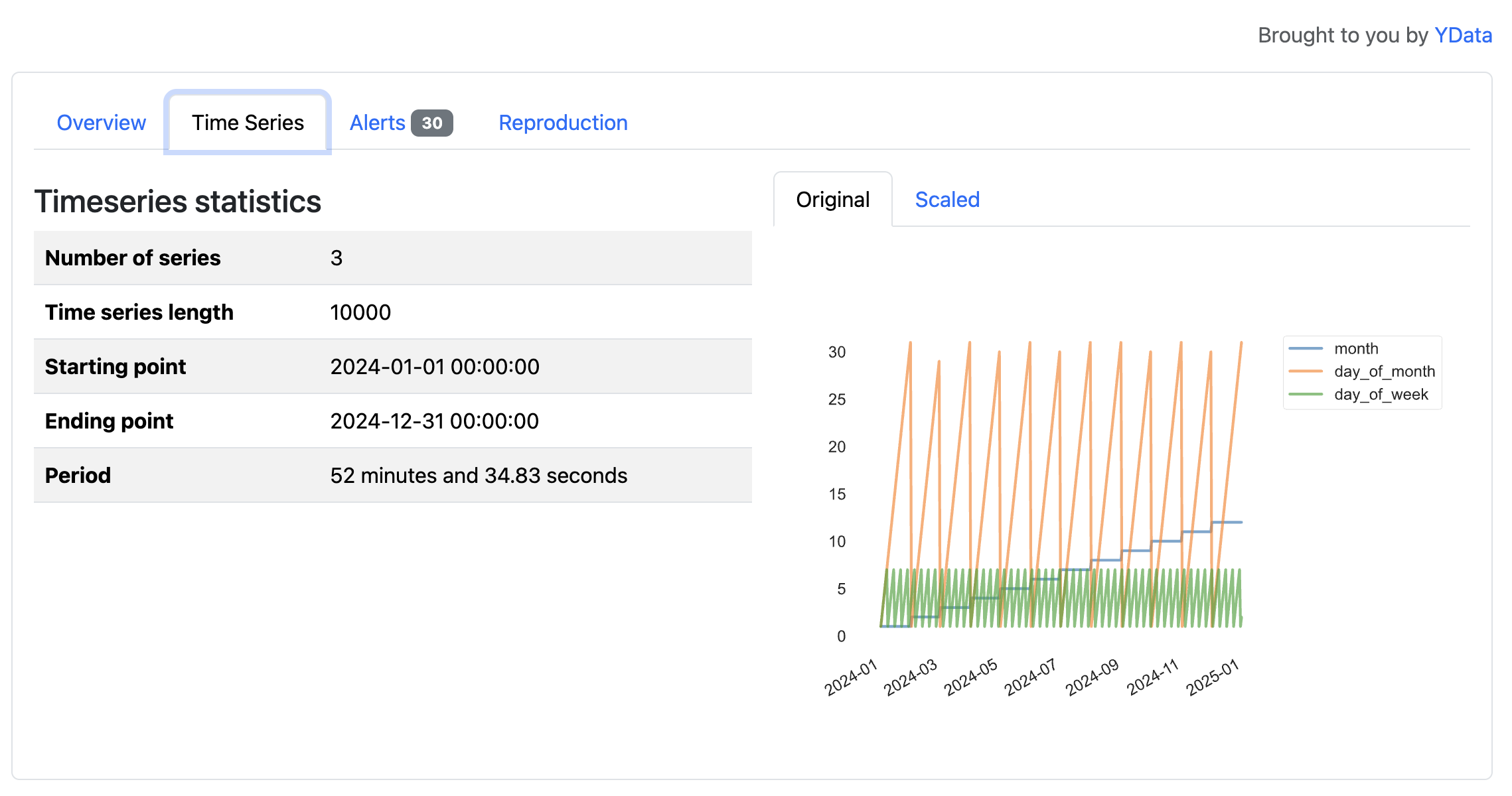
Task: Click the Time series length value 10000
Action: pyautogui.click(x=360, y=312)
